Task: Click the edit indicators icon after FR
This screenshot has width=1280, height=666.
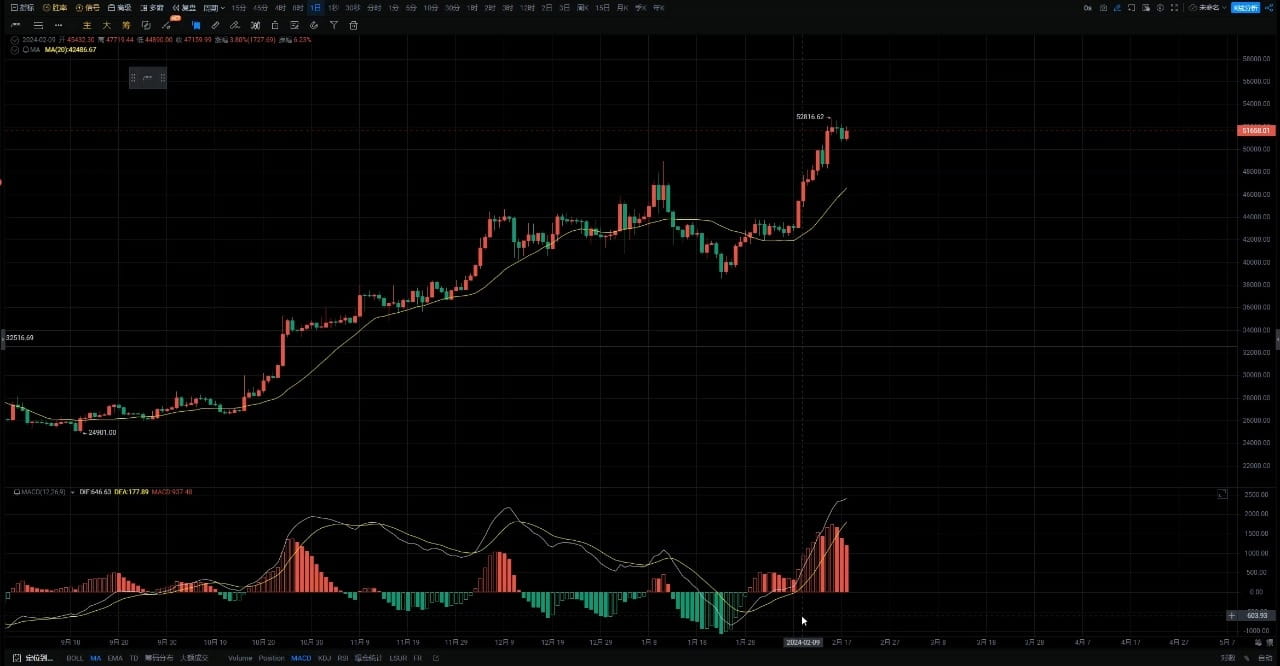Action: coord(435,658)
